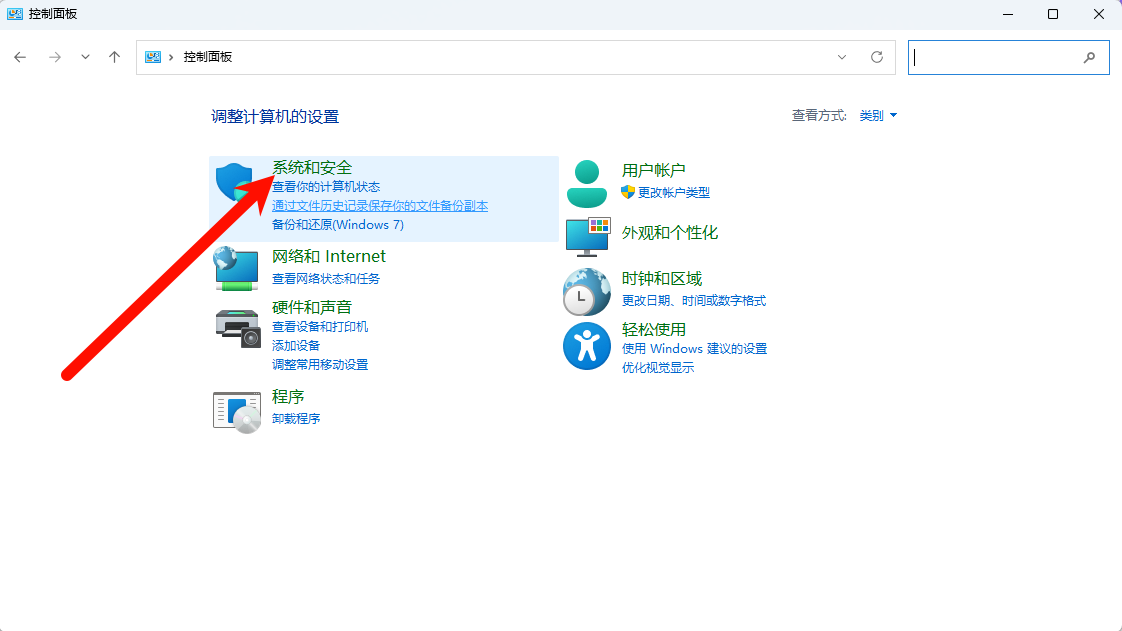Open 查看网络状态和任务 link

[x=326, y=278]
